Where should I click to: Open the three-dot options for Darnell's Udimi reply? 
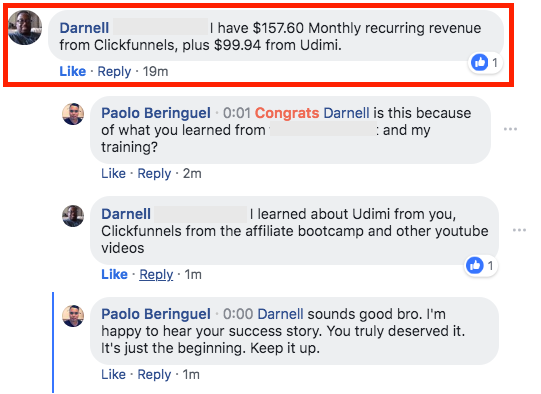pos(519,230)
